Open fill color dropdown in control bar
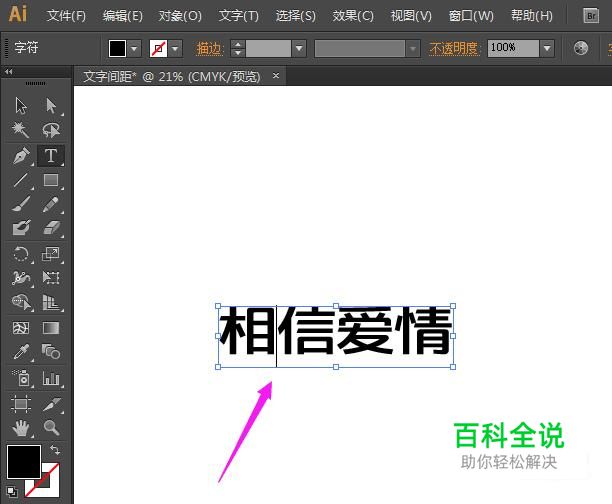Screen dimensions: 612x504 [x=134, y=49]
